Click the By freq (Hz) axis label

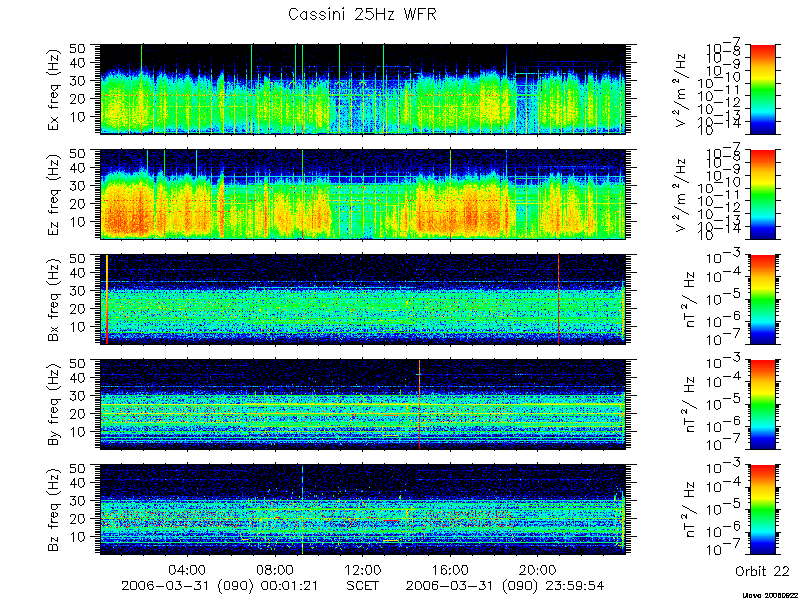(55, 405)
